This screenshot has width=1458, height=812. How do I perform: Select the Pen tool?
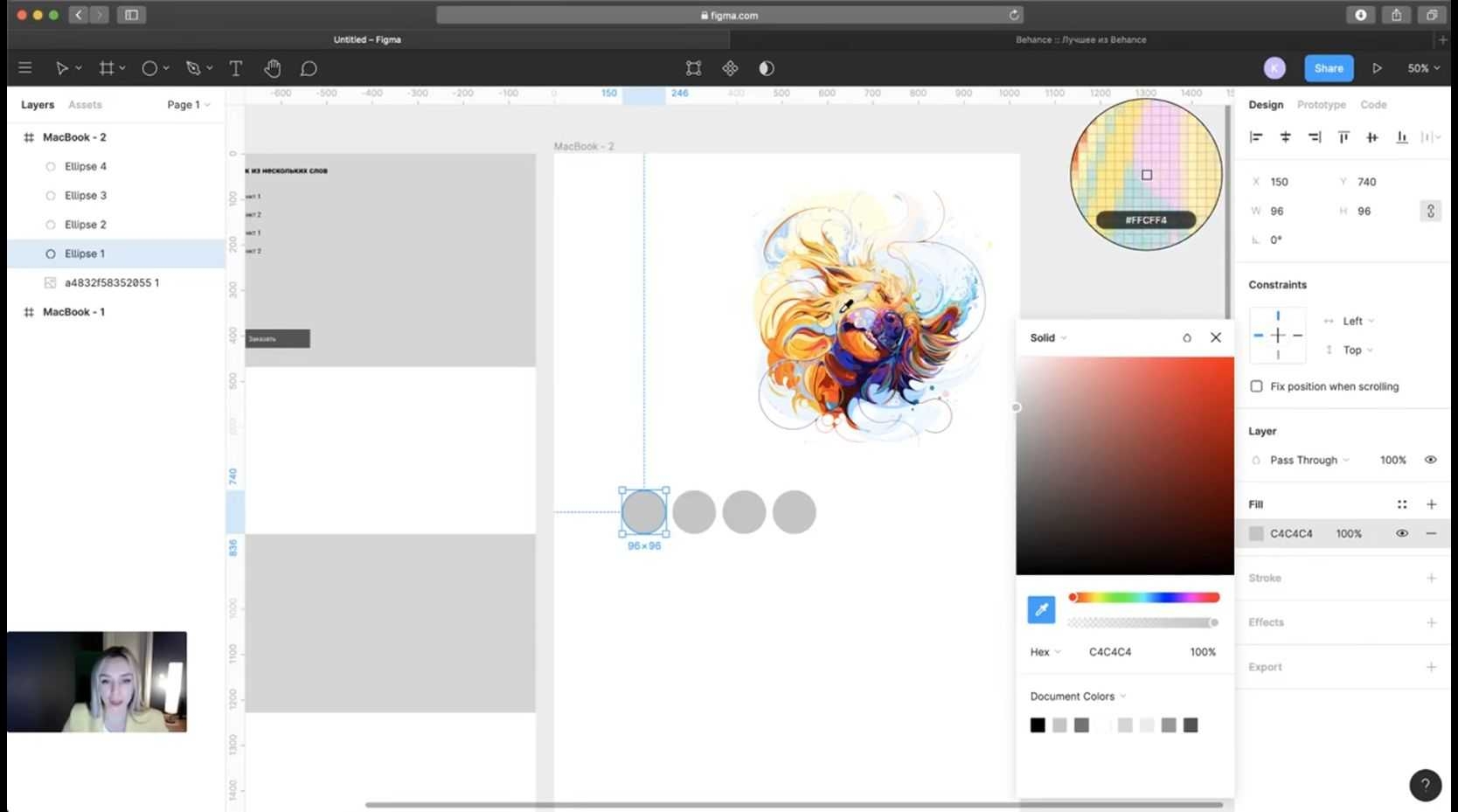tap(193, 68)
